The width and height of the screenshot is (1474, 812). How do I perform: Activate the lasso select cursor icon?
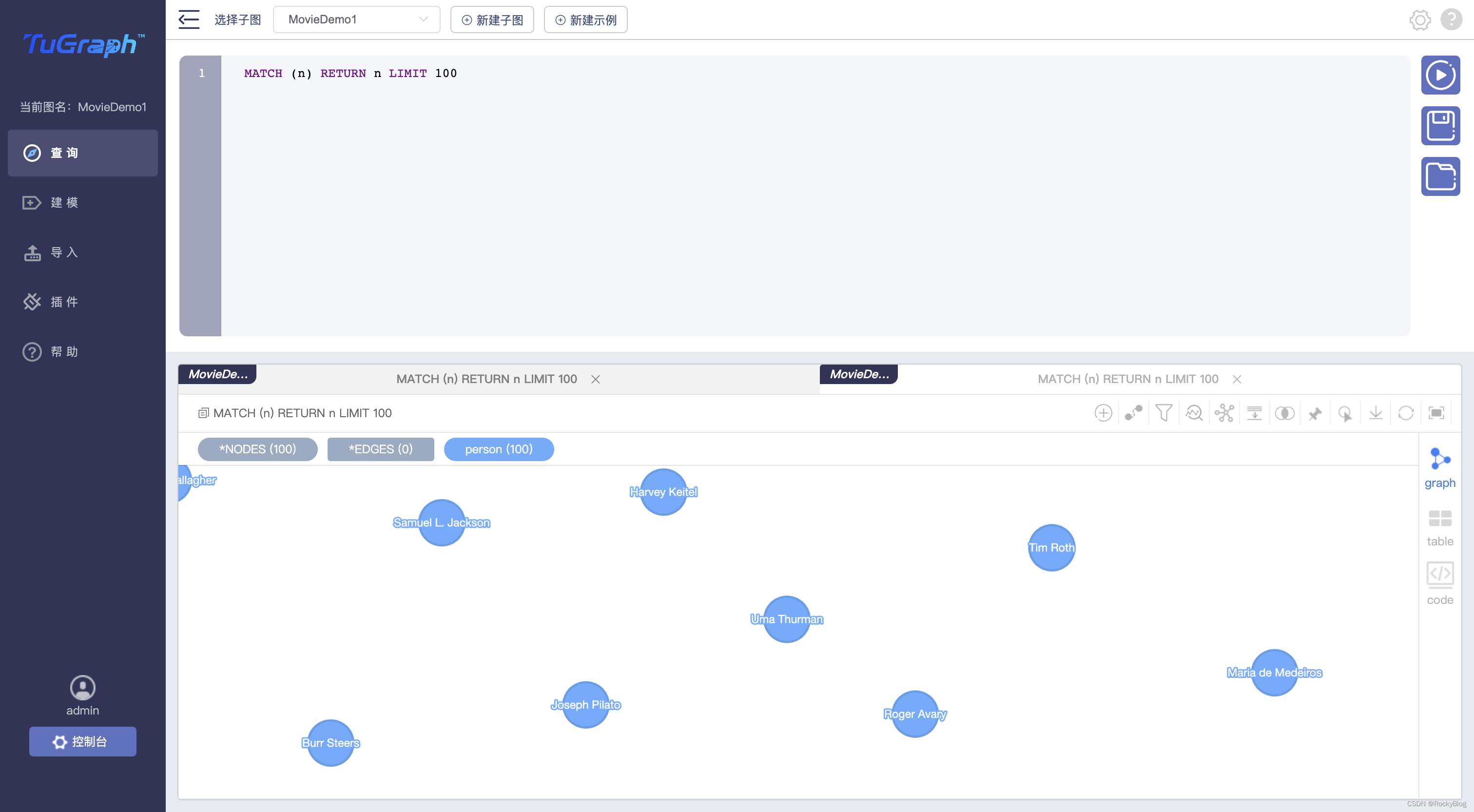tap(1345, 413)
